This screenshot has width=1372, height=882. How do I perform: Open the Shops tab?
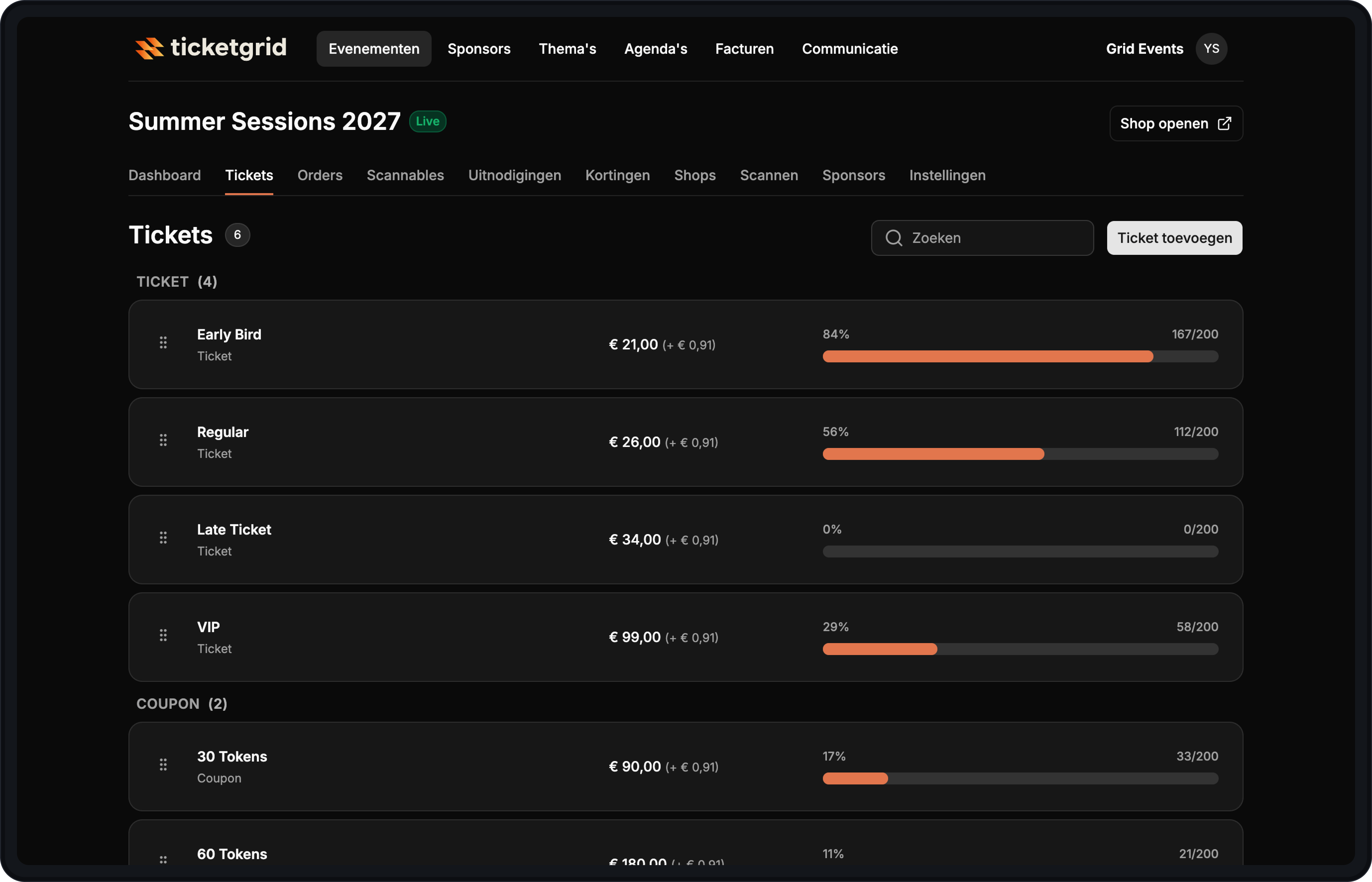695,175
